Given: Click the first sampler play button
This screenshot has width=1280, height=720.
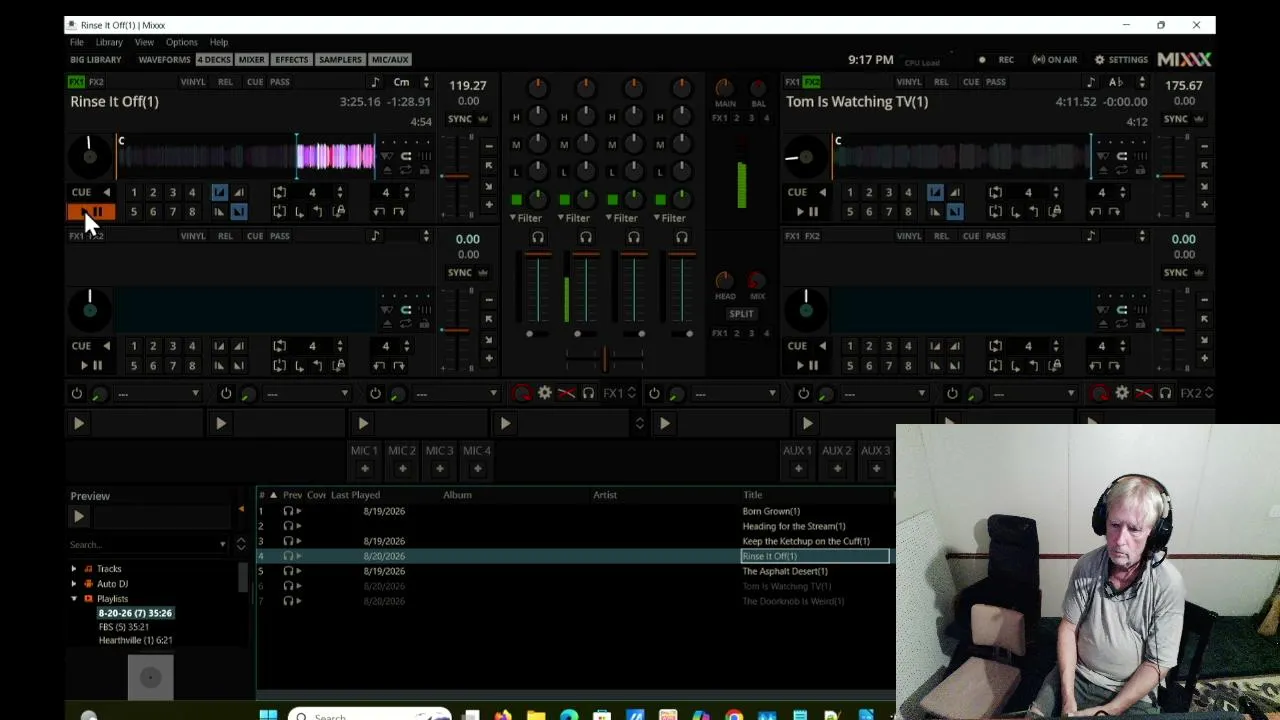Looking at the screenshot, I should click(78, 423).
